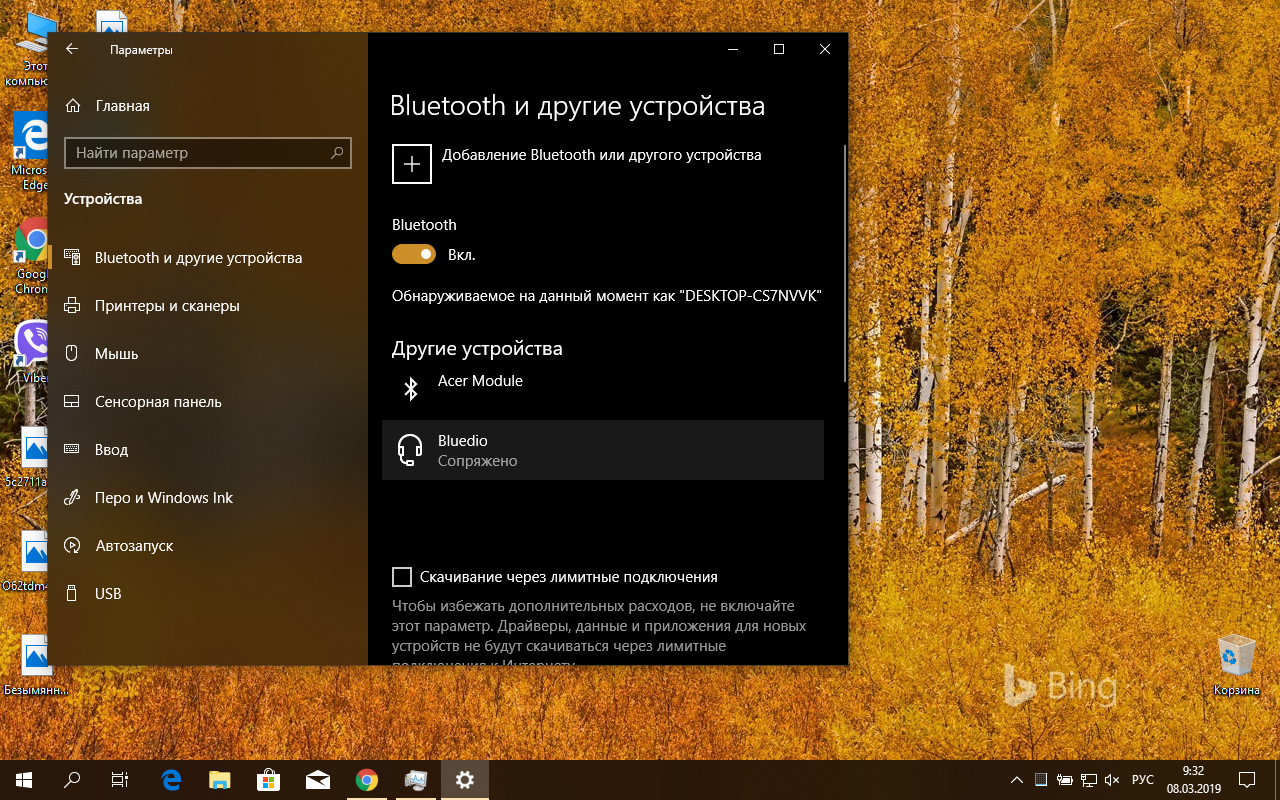This screenshot has height=800, width=1280.
Task: Click the battery icon in system tray
Action: click(1064, 780)
